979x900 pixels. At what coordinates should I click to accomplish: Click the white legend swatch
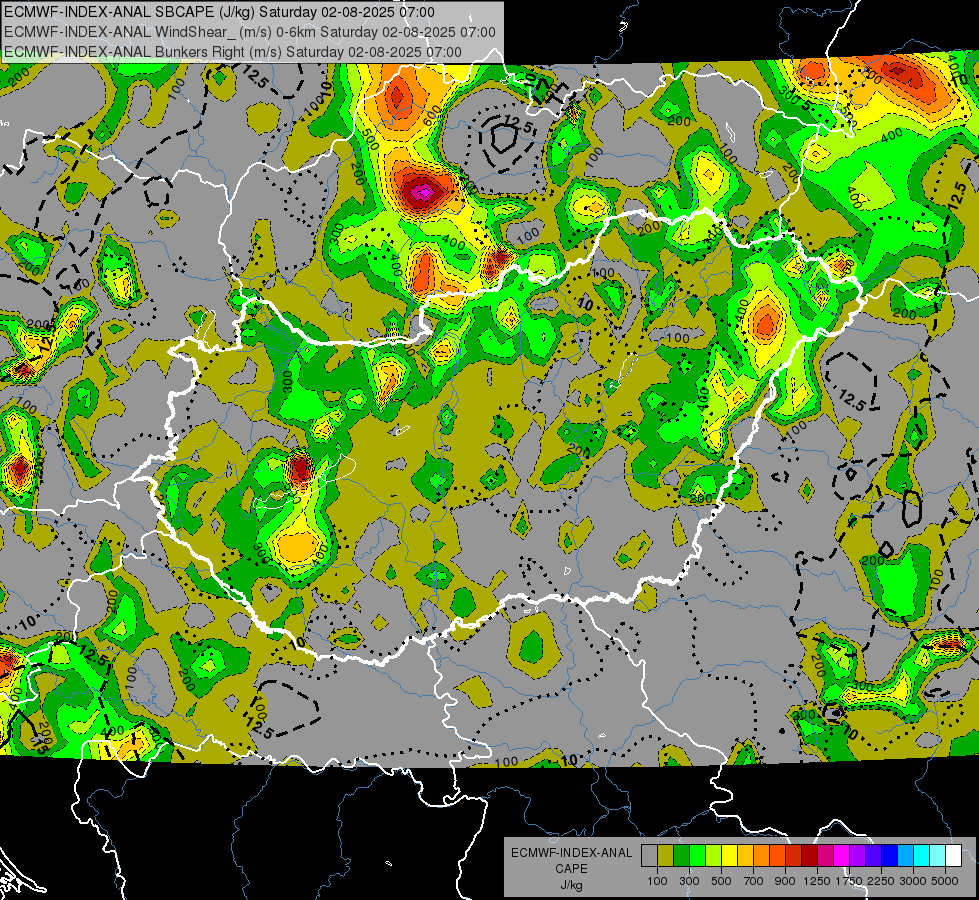pyautogui.click(x=953, y=855)
